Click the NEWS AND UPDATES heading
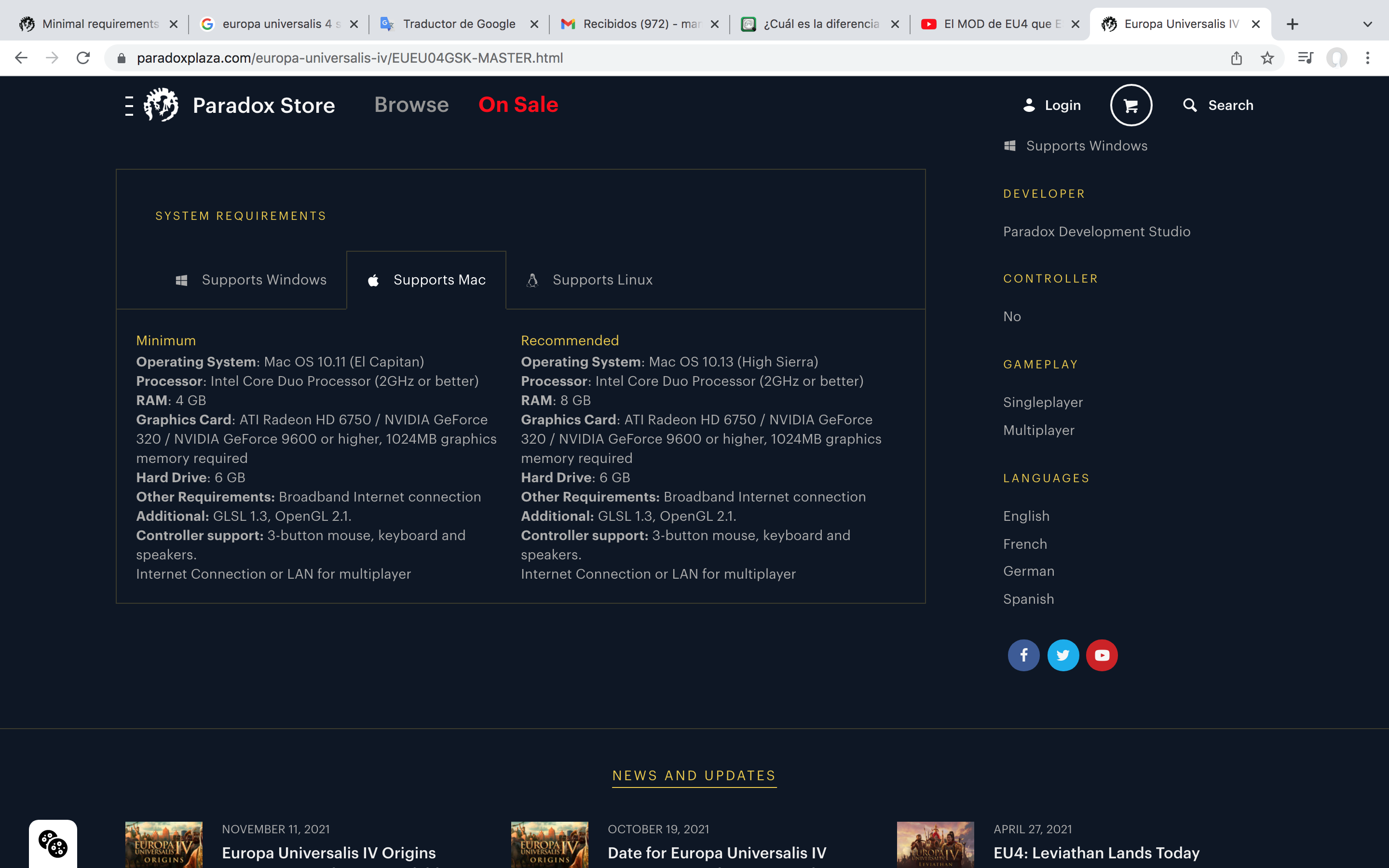 694,775
